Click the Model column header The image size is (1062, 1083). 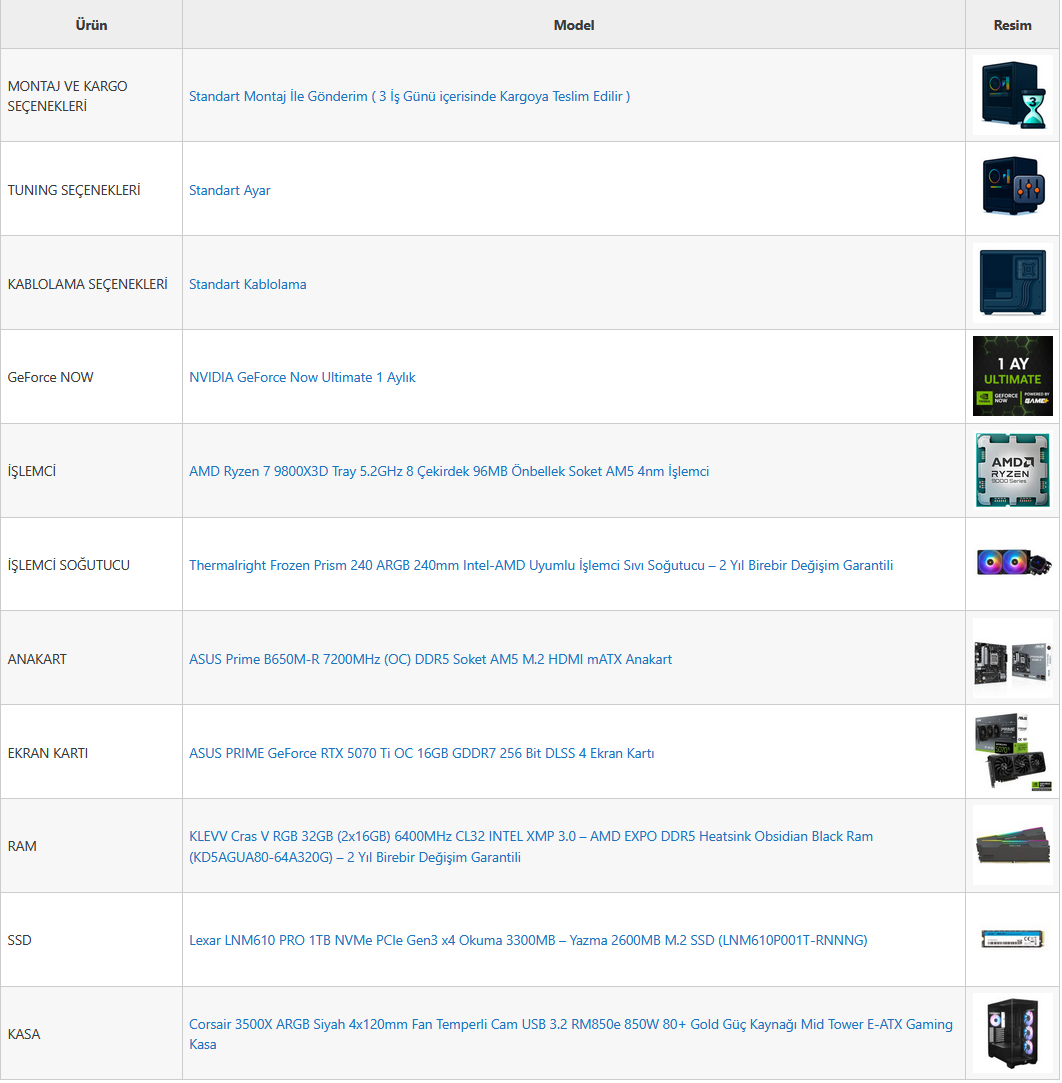(574, 25)
